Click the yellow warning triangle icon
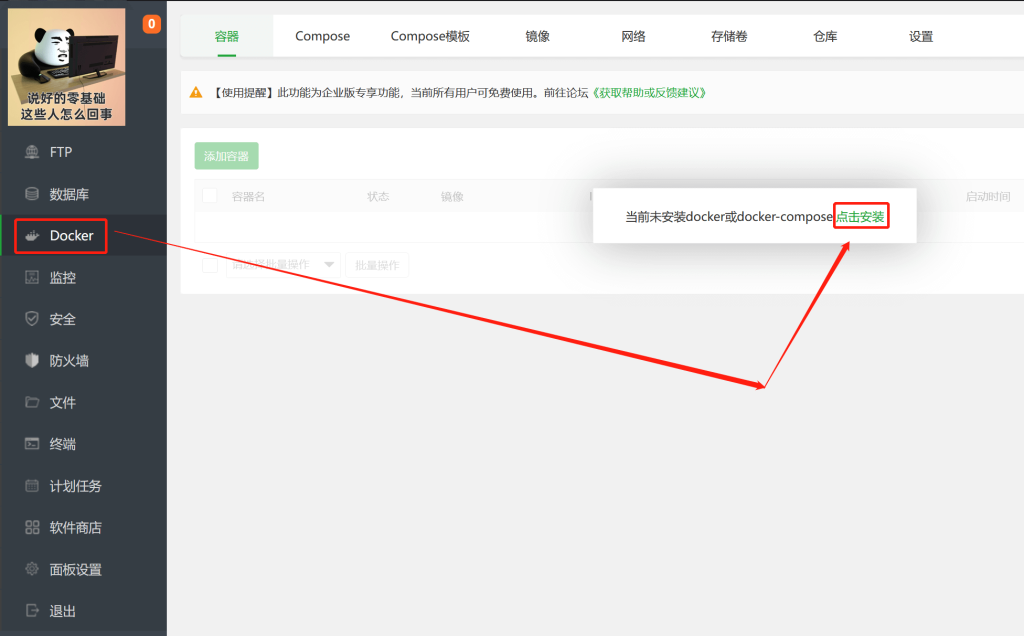This screenshot has width=1024, height=636. (x=196, y=93)
